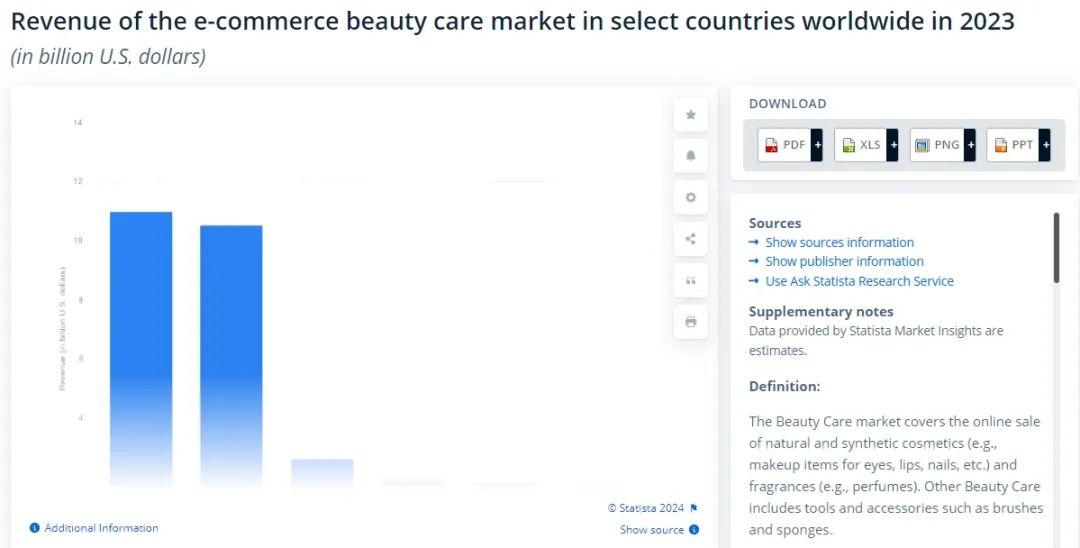1080x548 pixels.
Task: Download the chart as PNG
Action: 937,145
